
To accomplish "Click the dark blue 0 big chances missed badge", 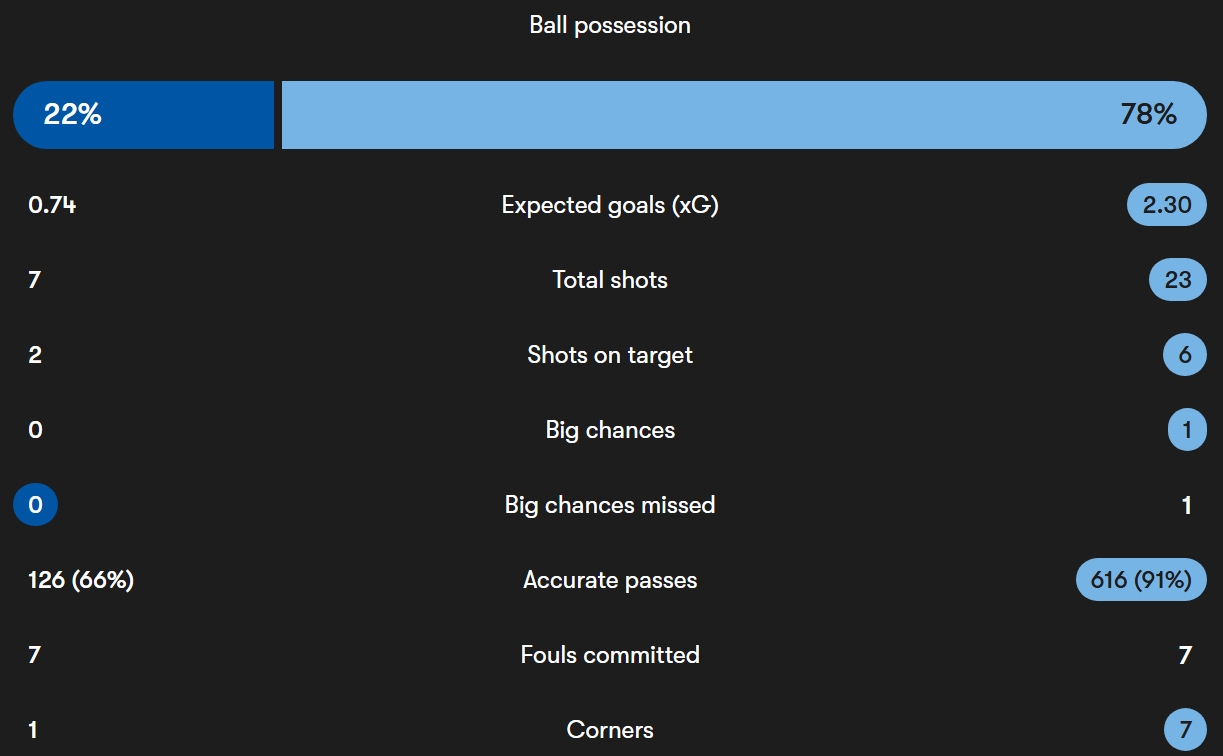I will (35, 505).
